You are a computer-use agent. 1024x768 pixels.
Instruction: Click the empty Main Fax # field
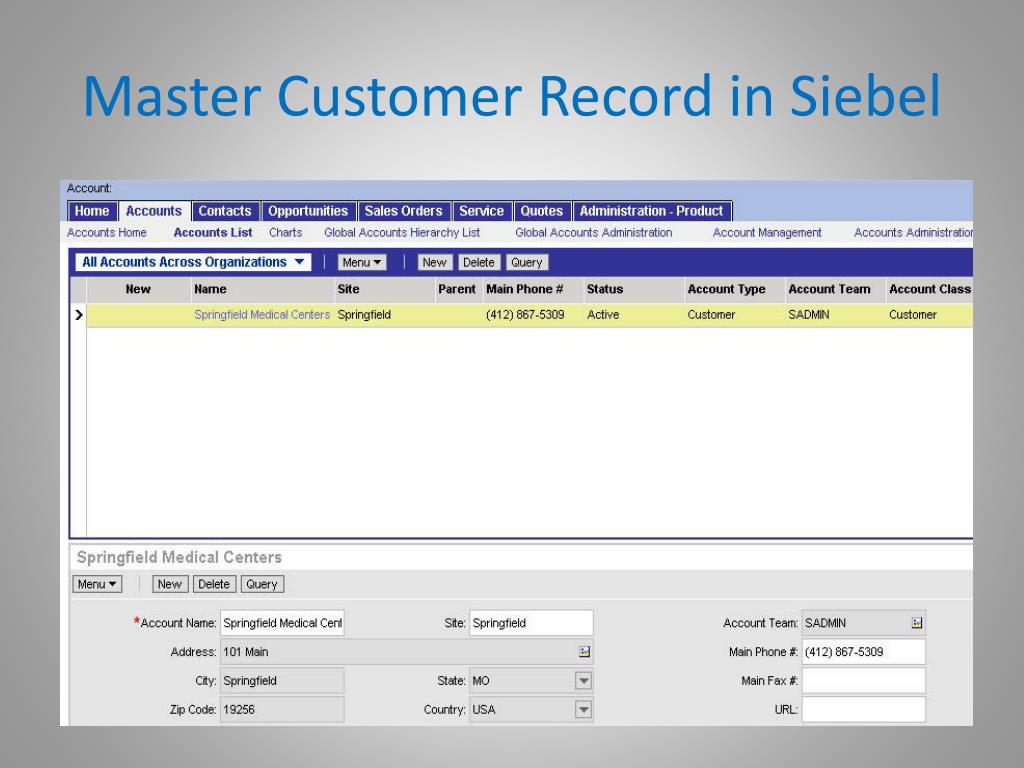tap(863, 680)
